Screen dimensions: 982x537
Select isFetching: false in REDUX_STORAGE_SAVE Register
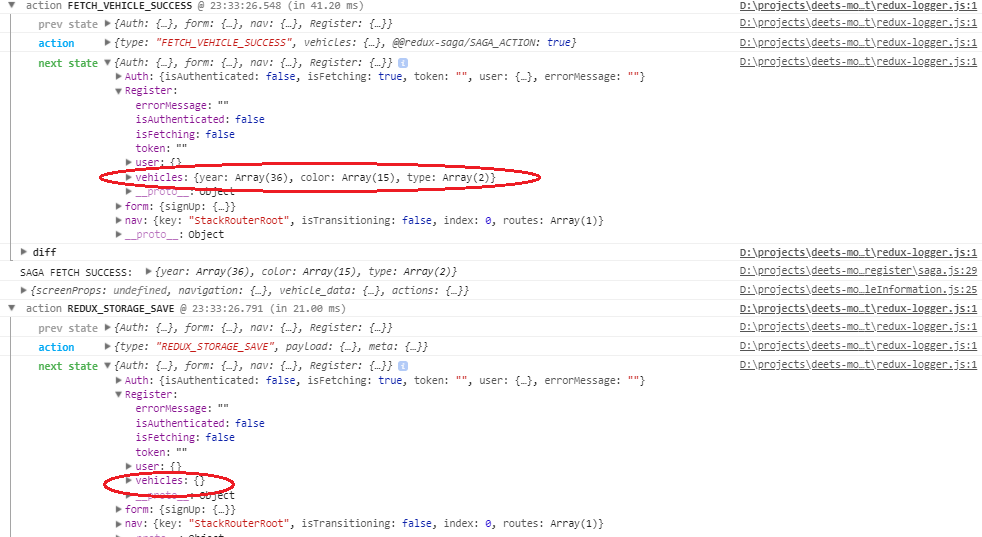tap(185, 437)
